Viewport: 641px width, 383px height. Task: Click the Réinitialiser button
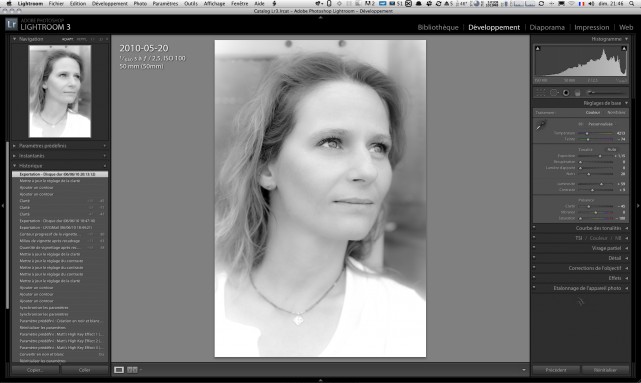click(x=605, y=370)
